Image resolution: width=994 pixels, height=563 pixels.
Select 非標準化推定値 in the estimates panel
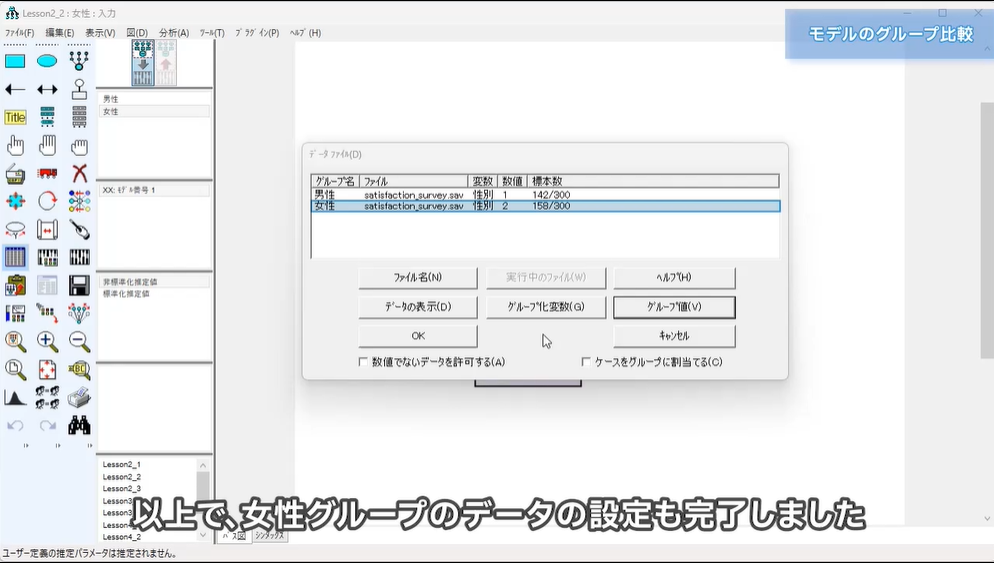coord(154,282)
